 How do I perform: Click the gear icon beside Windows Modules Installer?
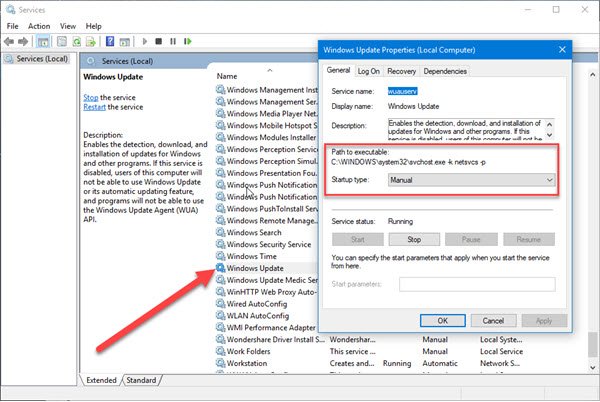pos(220,137)
